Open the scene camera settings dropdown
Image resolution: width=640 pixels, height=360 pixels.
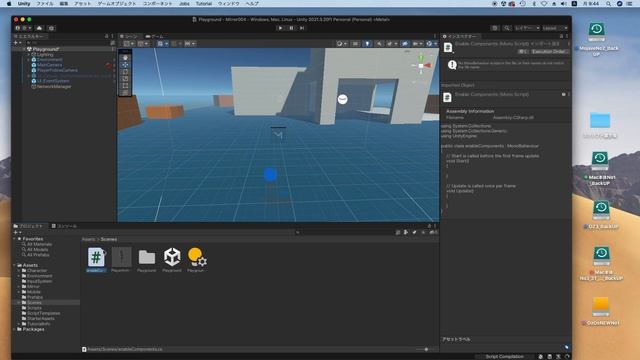418,43
